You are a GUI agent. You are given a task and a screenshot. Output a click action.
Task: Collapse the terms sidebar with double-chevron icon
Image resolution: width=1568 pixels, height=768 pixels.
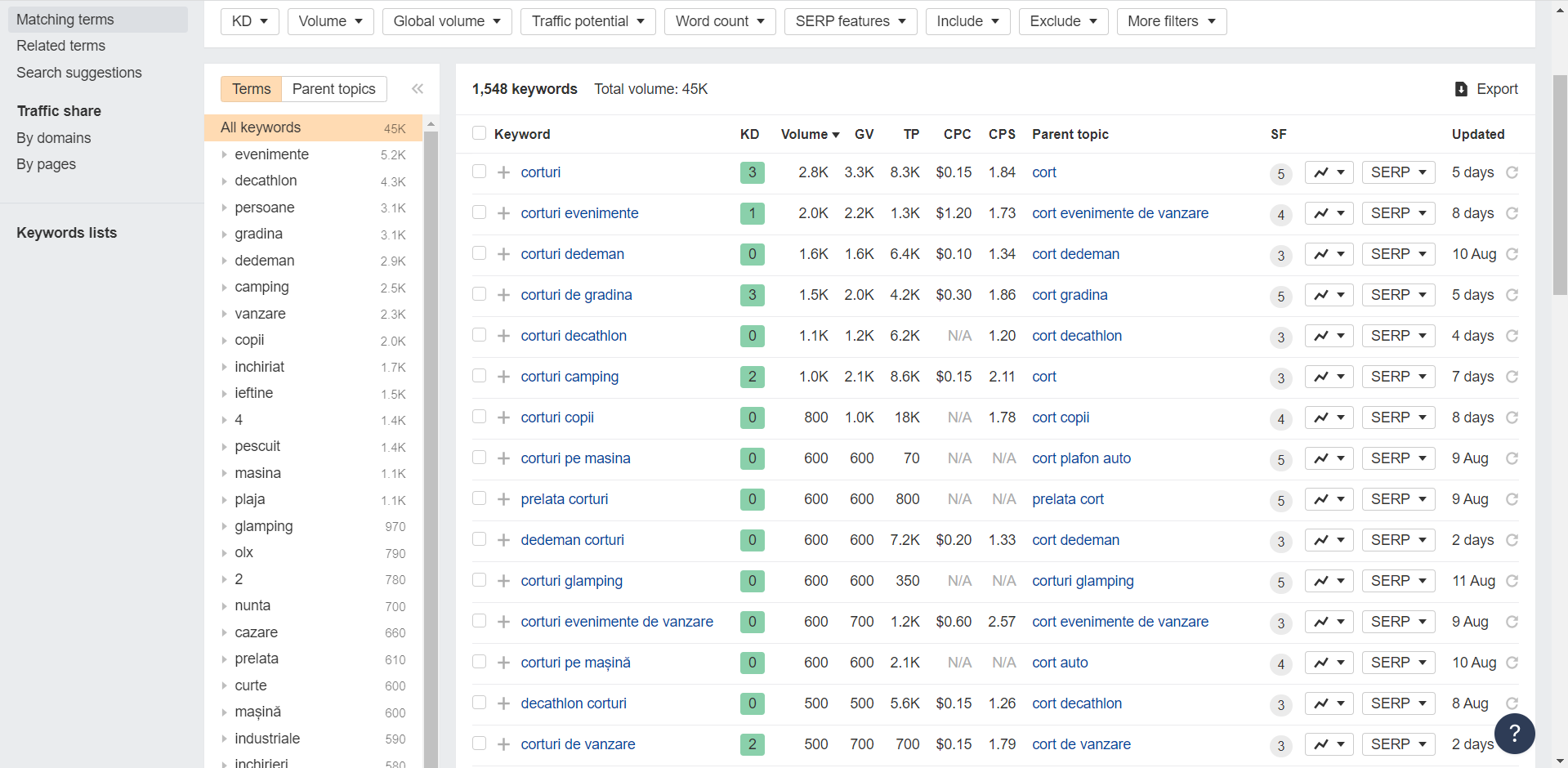418,89
